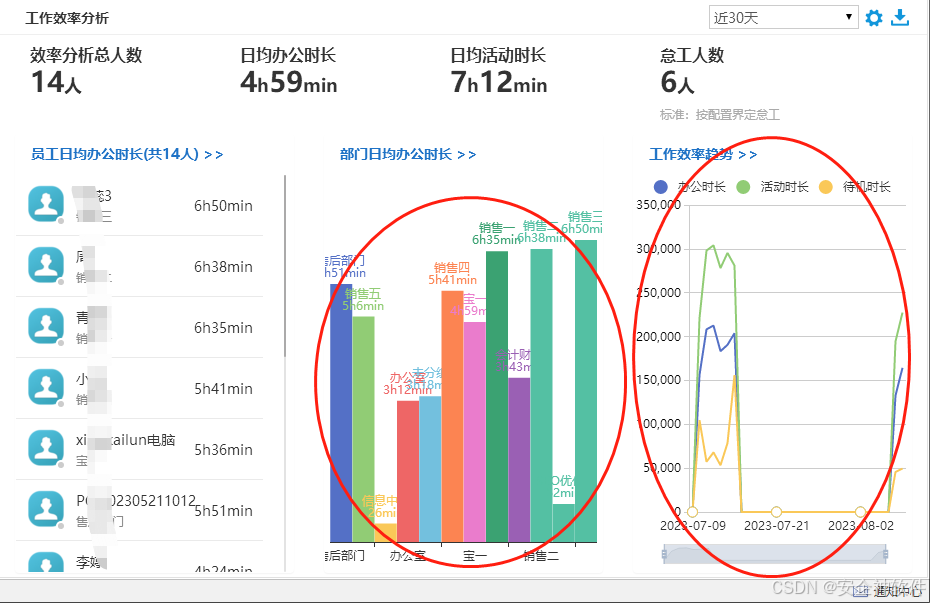Open 员工日均办公时长(共14人) link
The height and width of the screenshot is (603, 930).
click(x=127, y=154)
